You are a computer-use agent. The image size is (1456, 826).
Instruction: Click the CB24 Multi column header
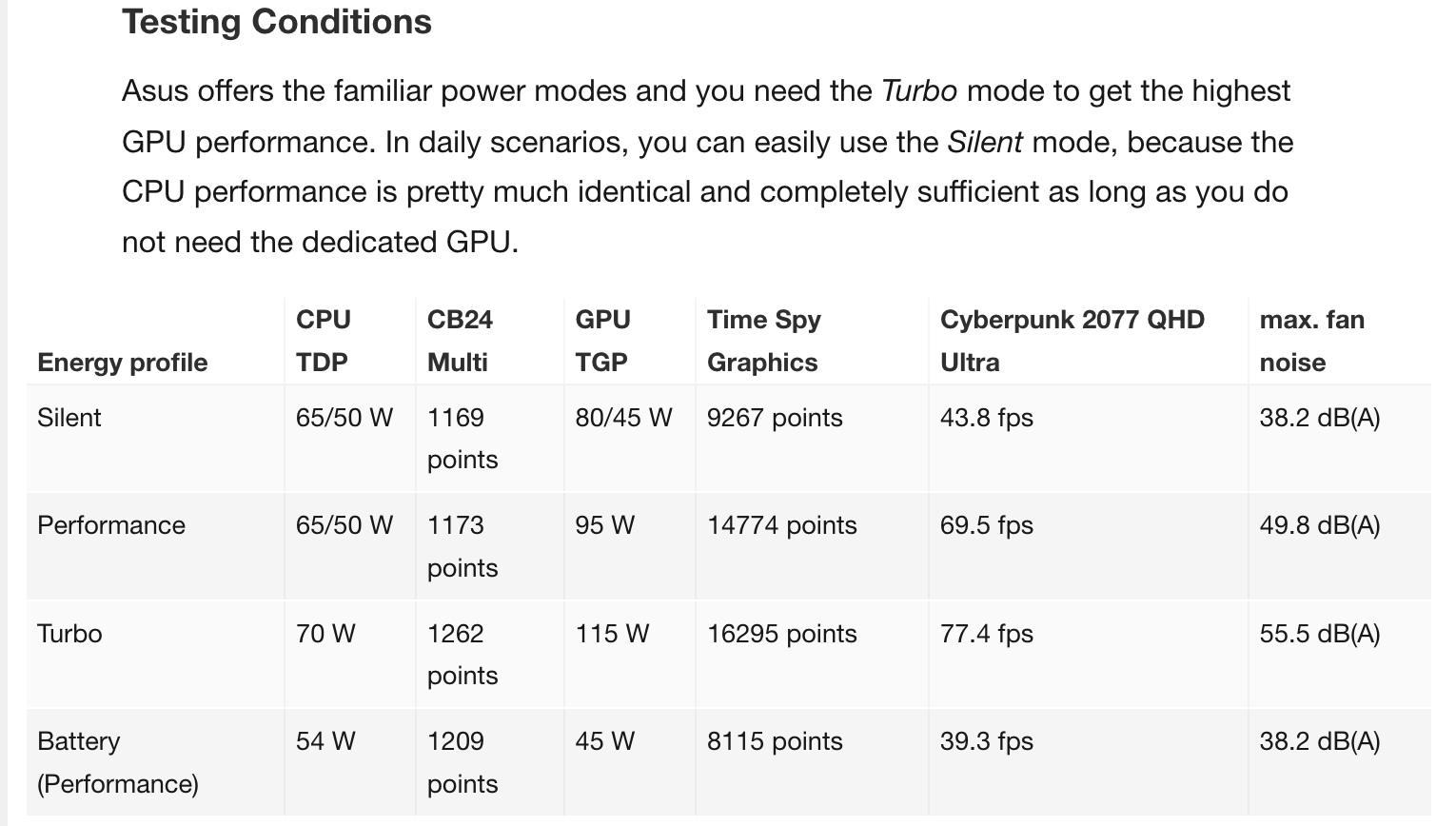[x=460, y=341]
